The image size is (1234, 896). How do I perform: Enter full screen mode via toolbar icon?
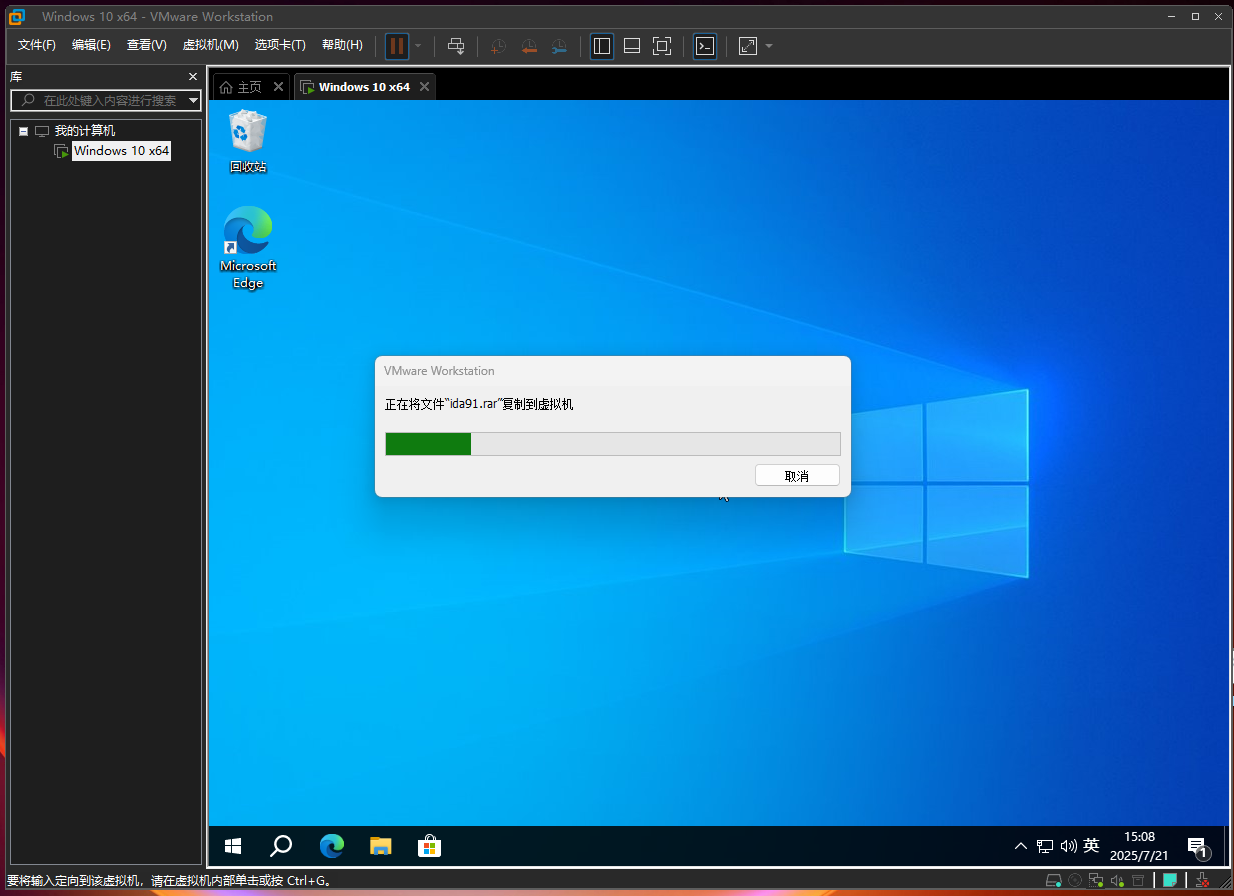point(662,46)
